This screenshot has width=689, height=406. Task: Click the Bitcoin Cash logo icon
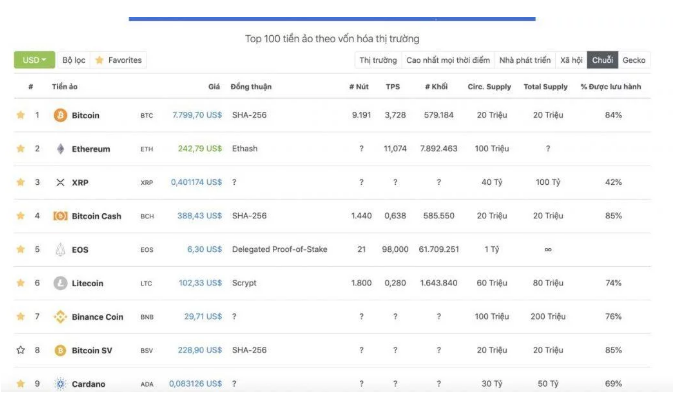click(60, 216)
